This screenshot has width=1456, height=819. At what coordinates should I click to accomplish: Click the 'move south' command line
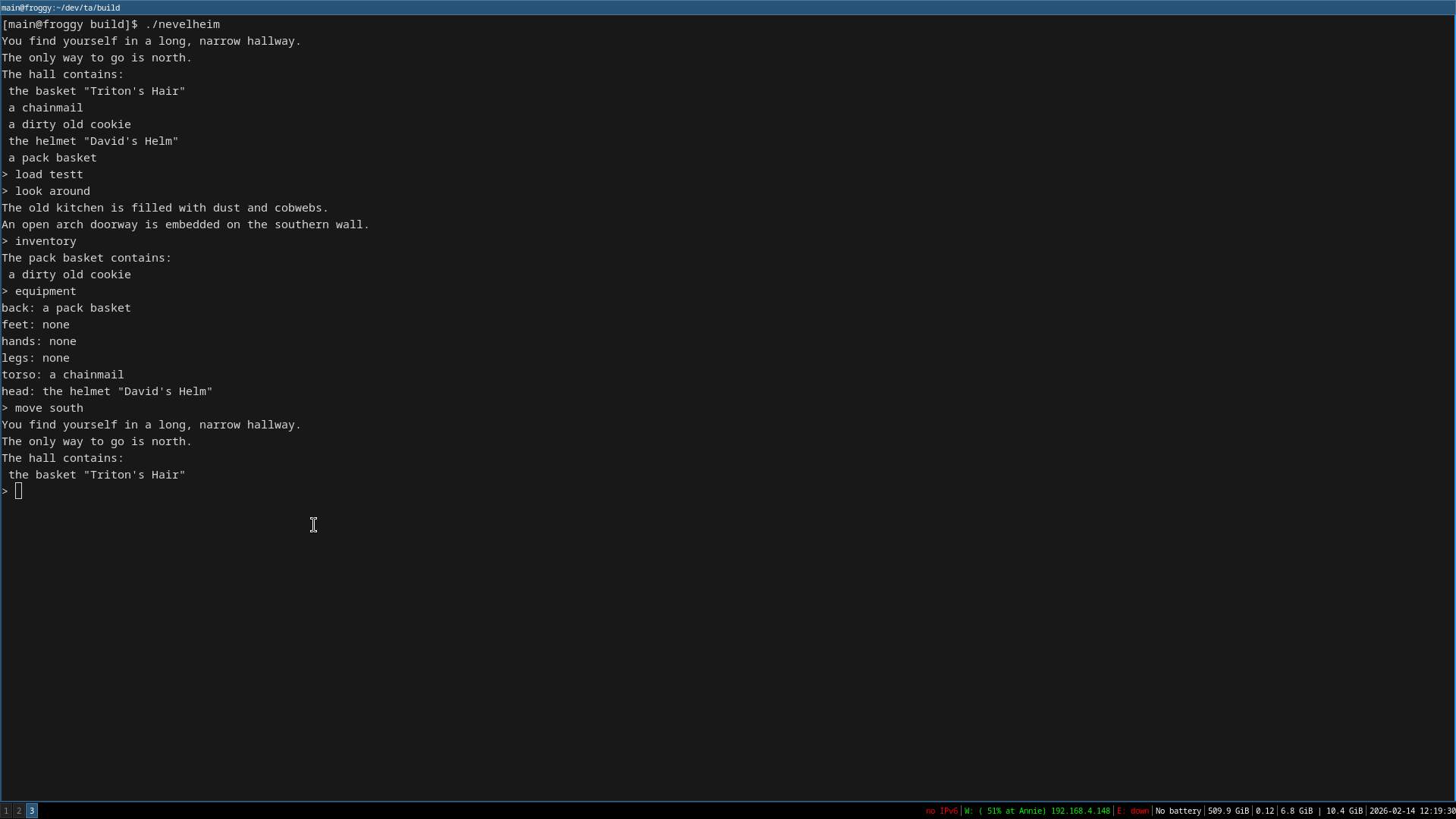tap(49, 408)
